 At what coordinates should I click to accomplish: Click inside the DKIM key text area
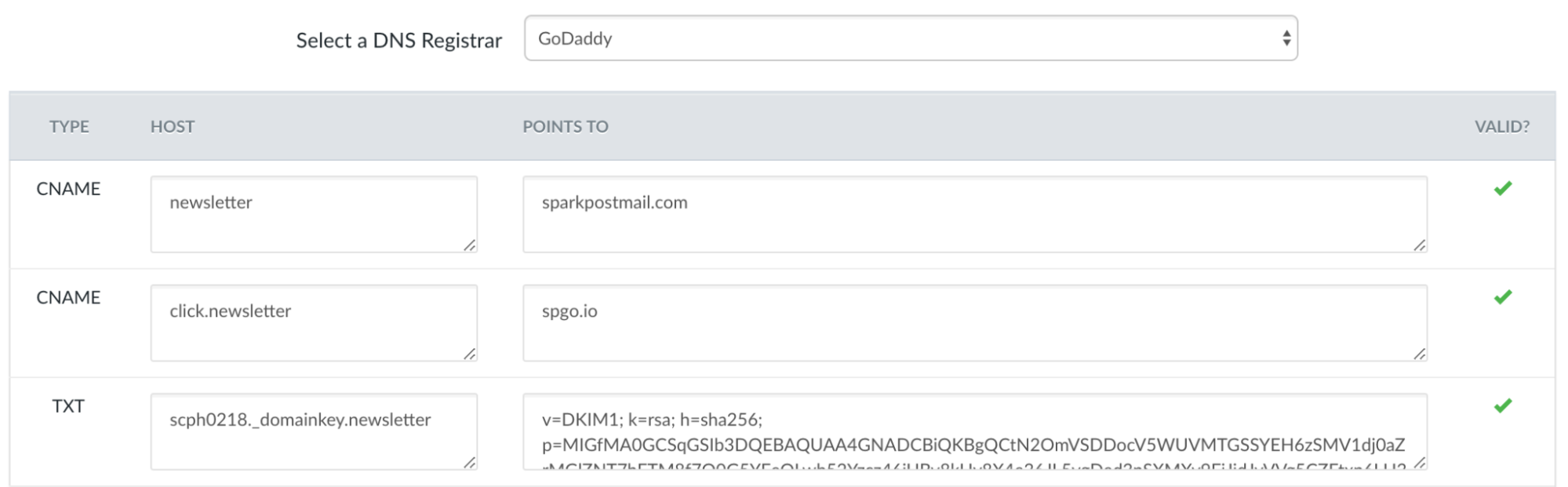975,431
